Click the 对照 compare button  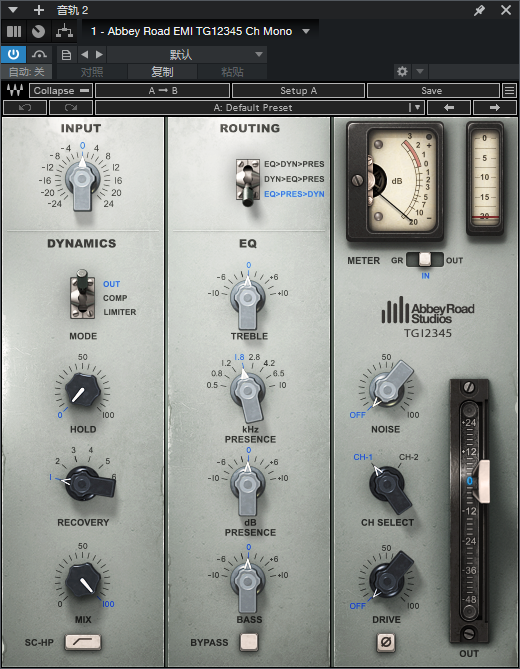click(92, 72)
